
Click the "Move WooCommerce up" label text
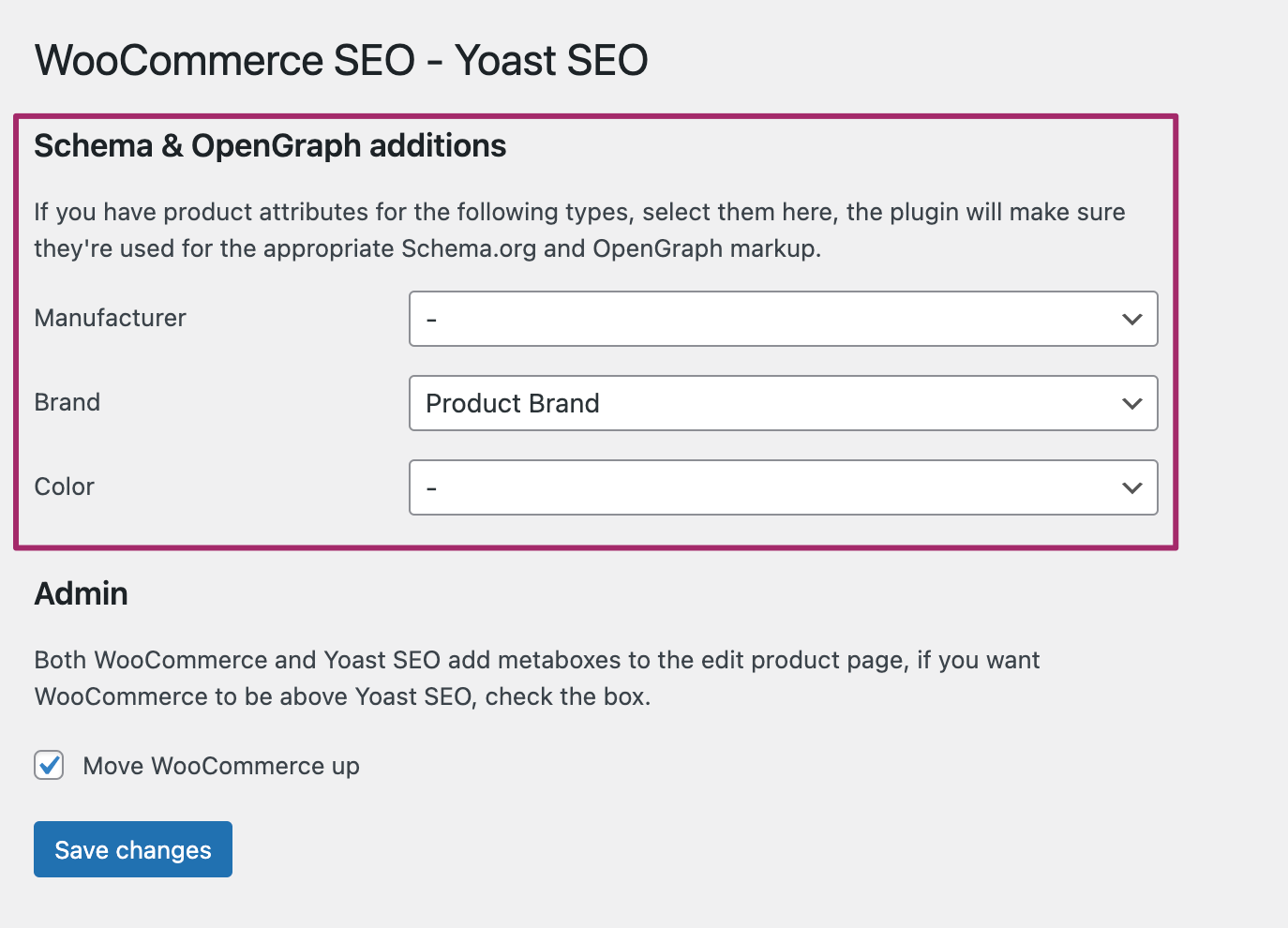221,767
